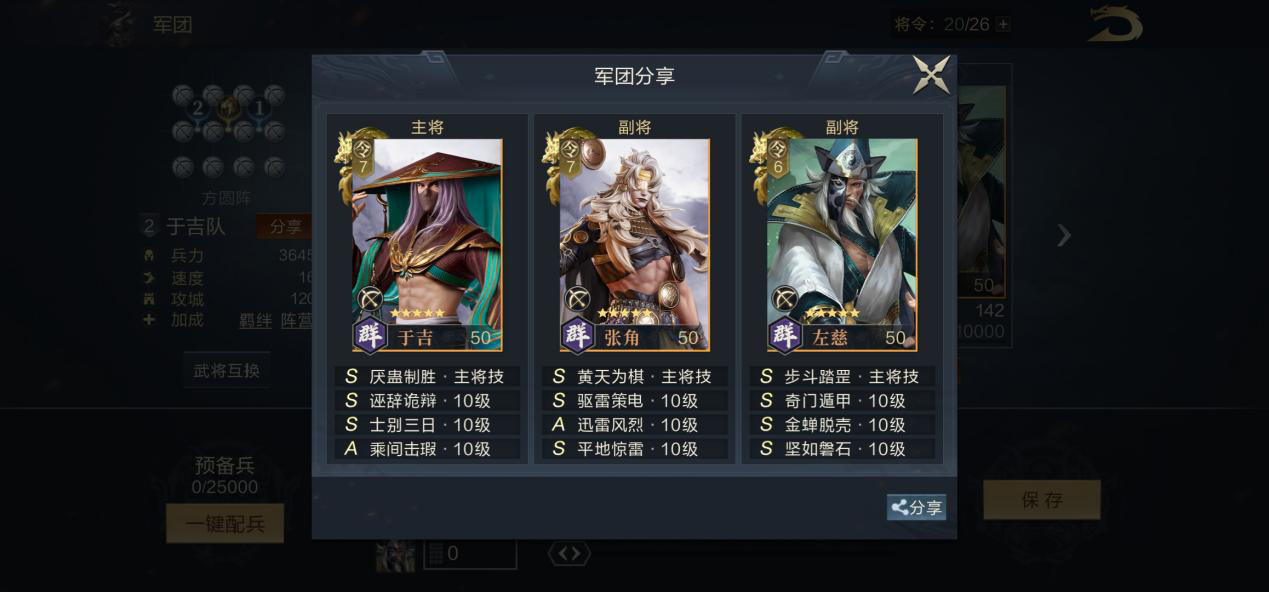Open the 奇门遁甲 skill entry

(x=842, y=401)
